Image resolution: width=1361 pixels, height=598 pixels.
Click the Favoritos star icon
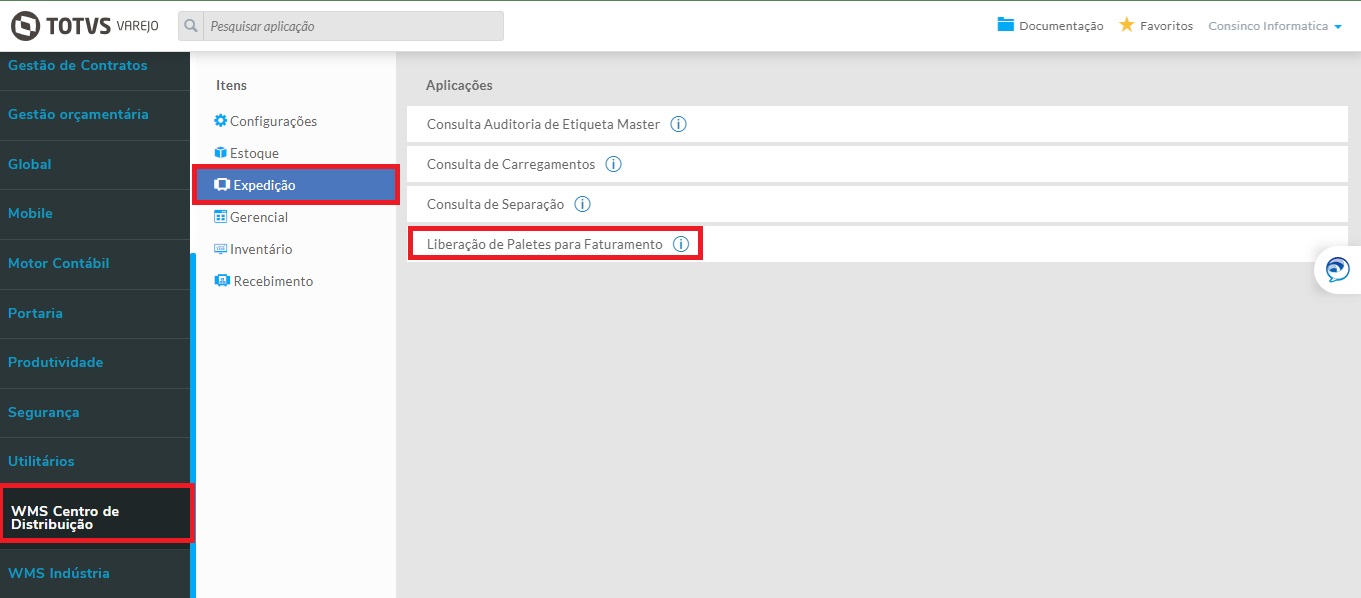coord(1127,25)
